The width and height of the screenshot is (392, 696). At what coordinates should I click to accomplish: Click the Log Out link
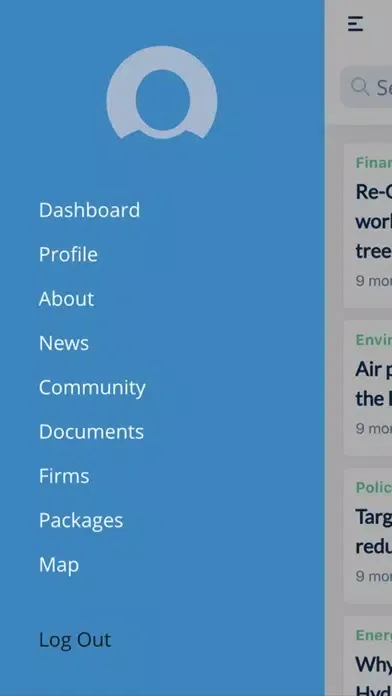(x=75, y=640)
